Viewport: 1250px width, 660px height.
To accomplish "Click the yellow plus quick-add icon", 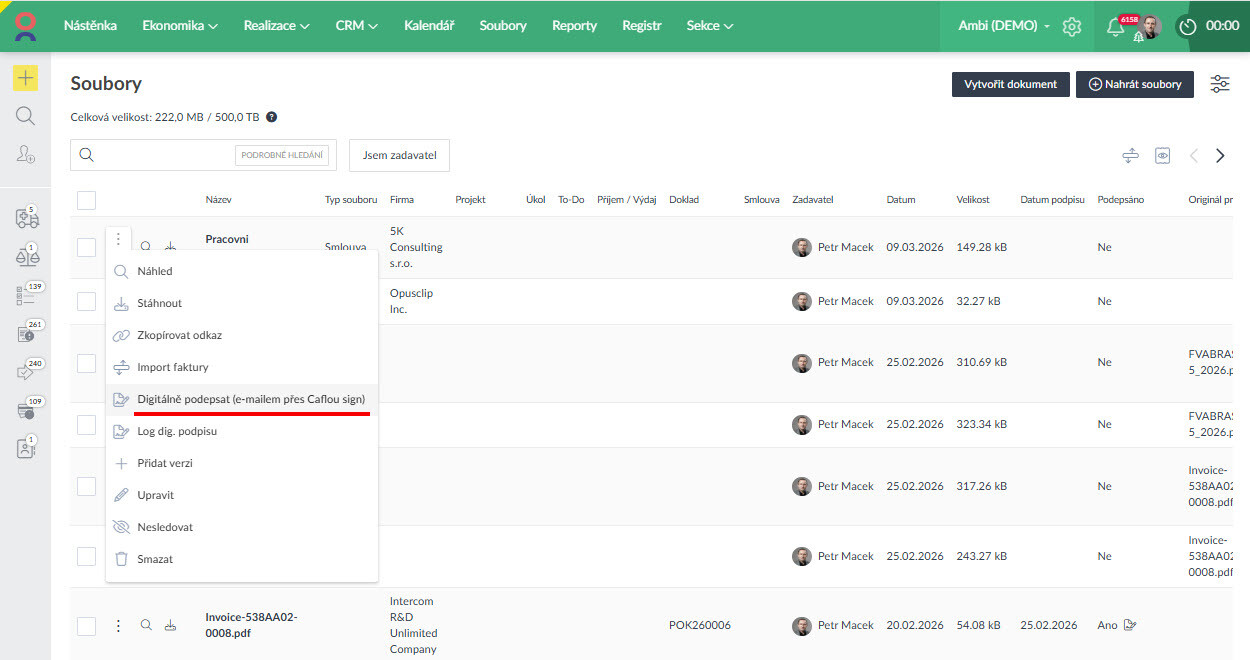I will point(25,78).
